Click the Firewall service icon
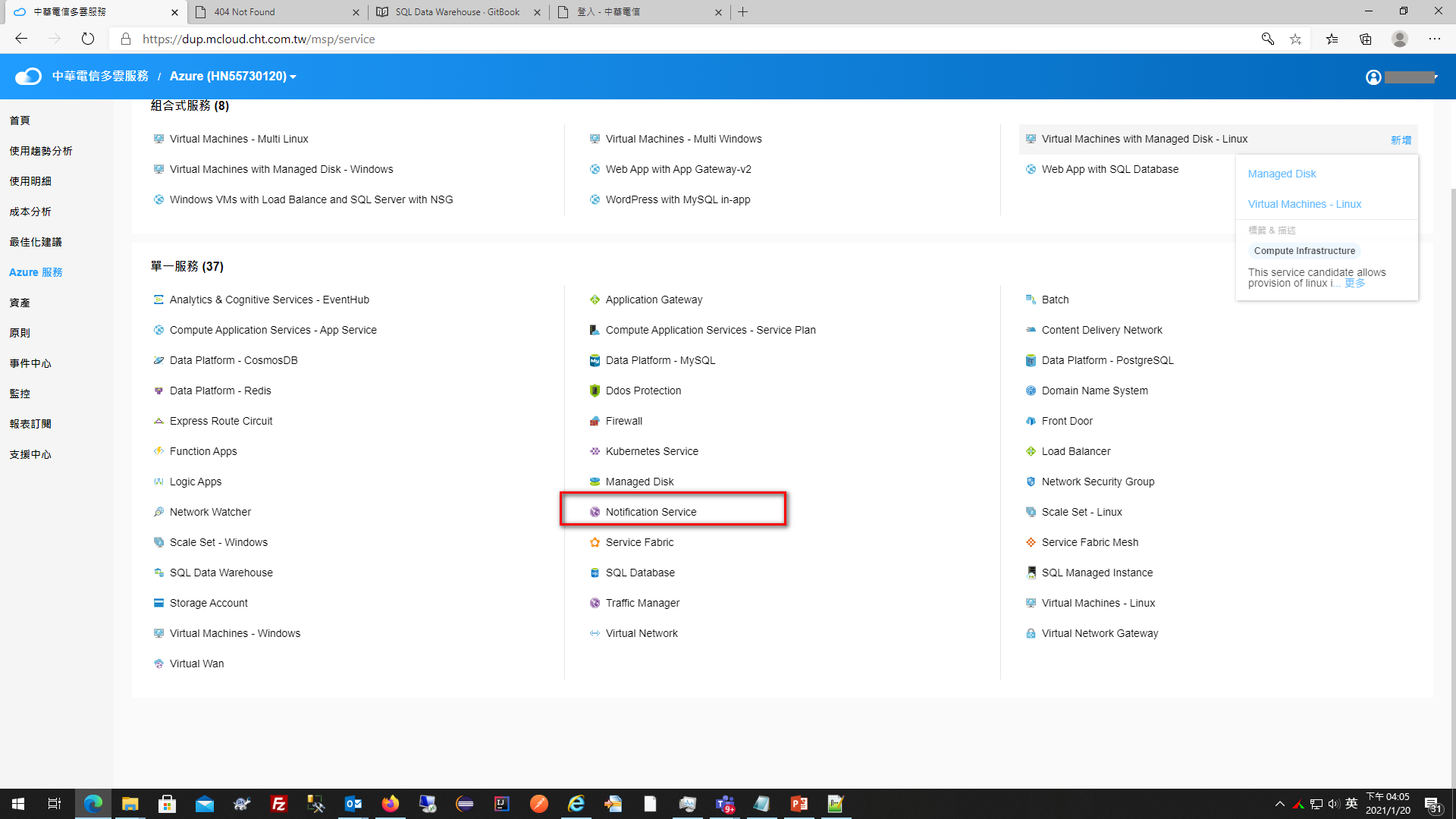 point(595,421)
